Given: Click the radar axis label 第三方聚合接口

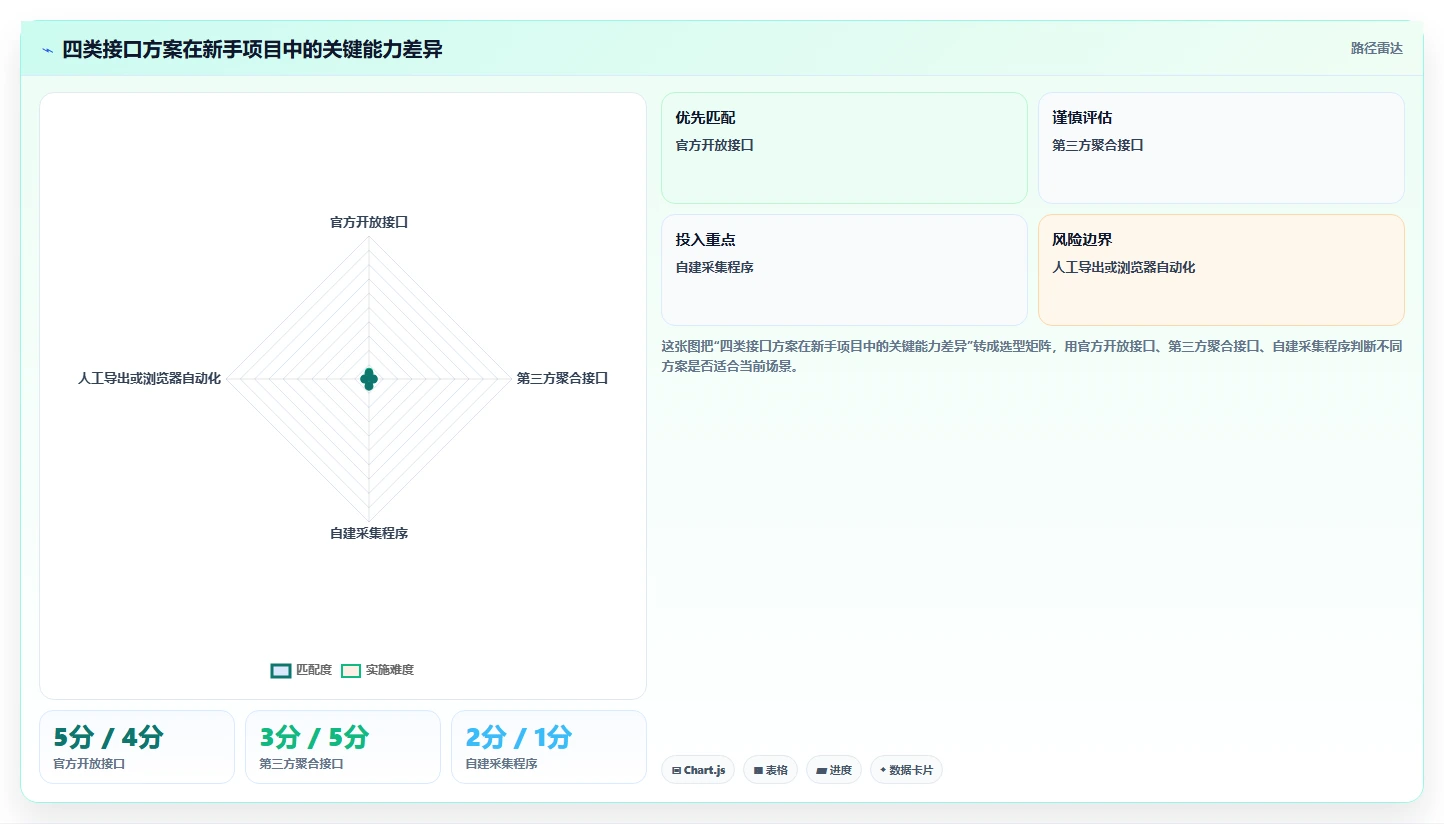Looking at the screenshot, I should point(562,378).
